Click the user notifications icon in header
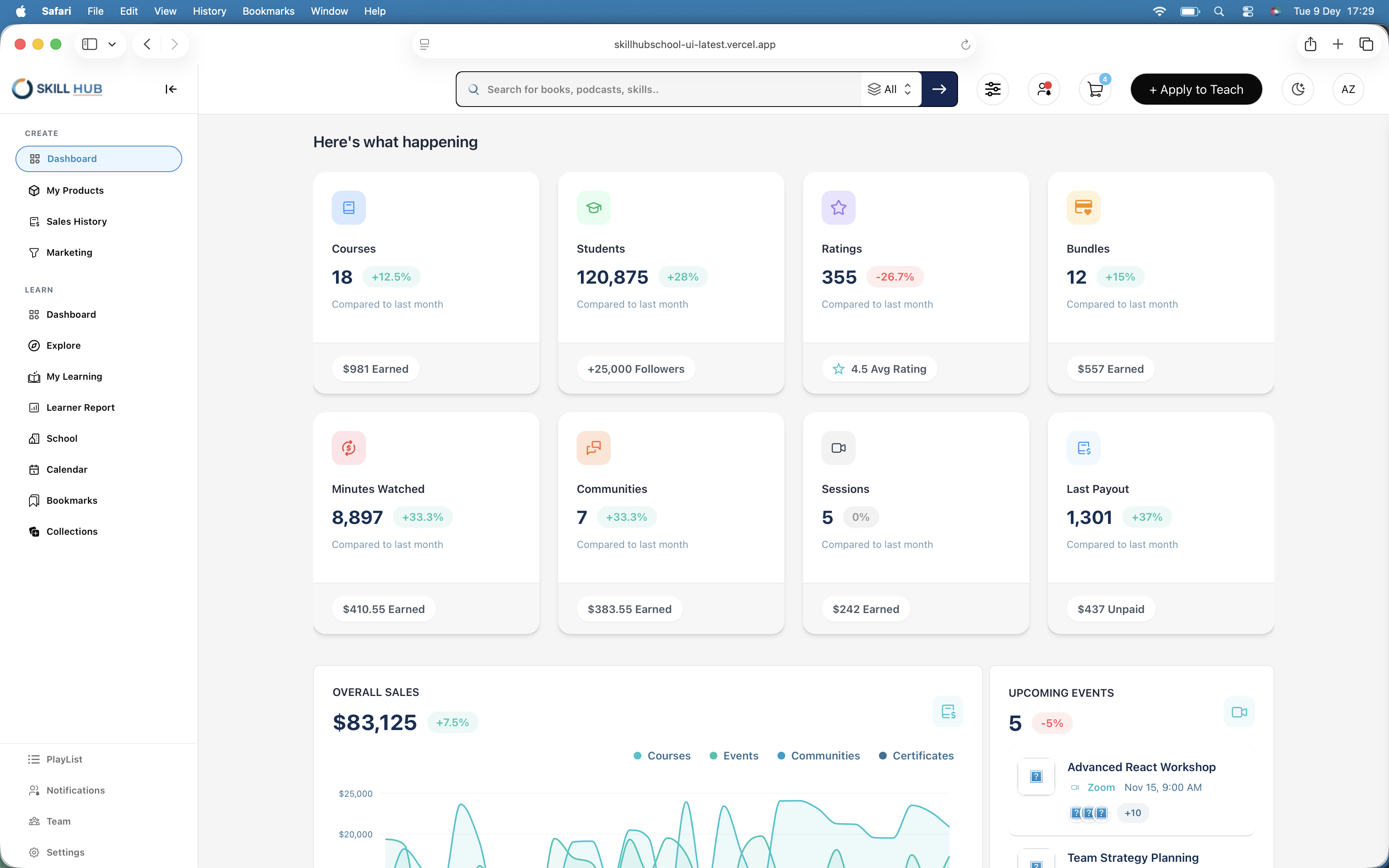1389x868 pixels. click(x=1044, y=89)
